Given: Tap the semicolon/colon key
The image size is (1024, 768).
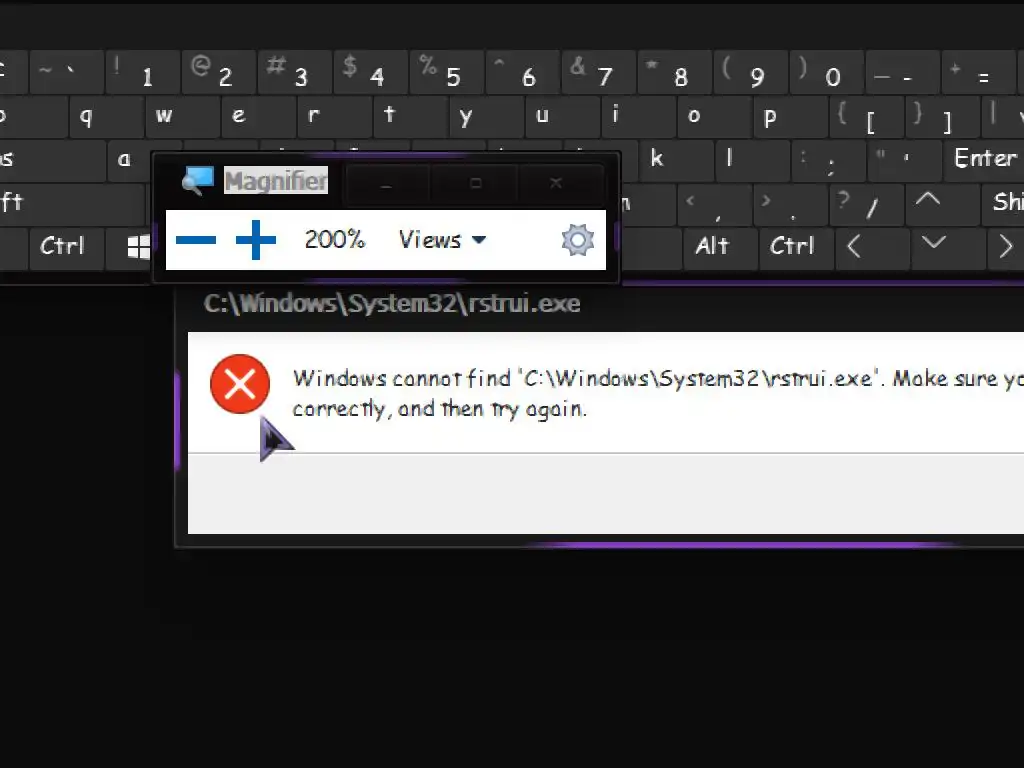Looking at the screenshot, I should pos(827,160).
